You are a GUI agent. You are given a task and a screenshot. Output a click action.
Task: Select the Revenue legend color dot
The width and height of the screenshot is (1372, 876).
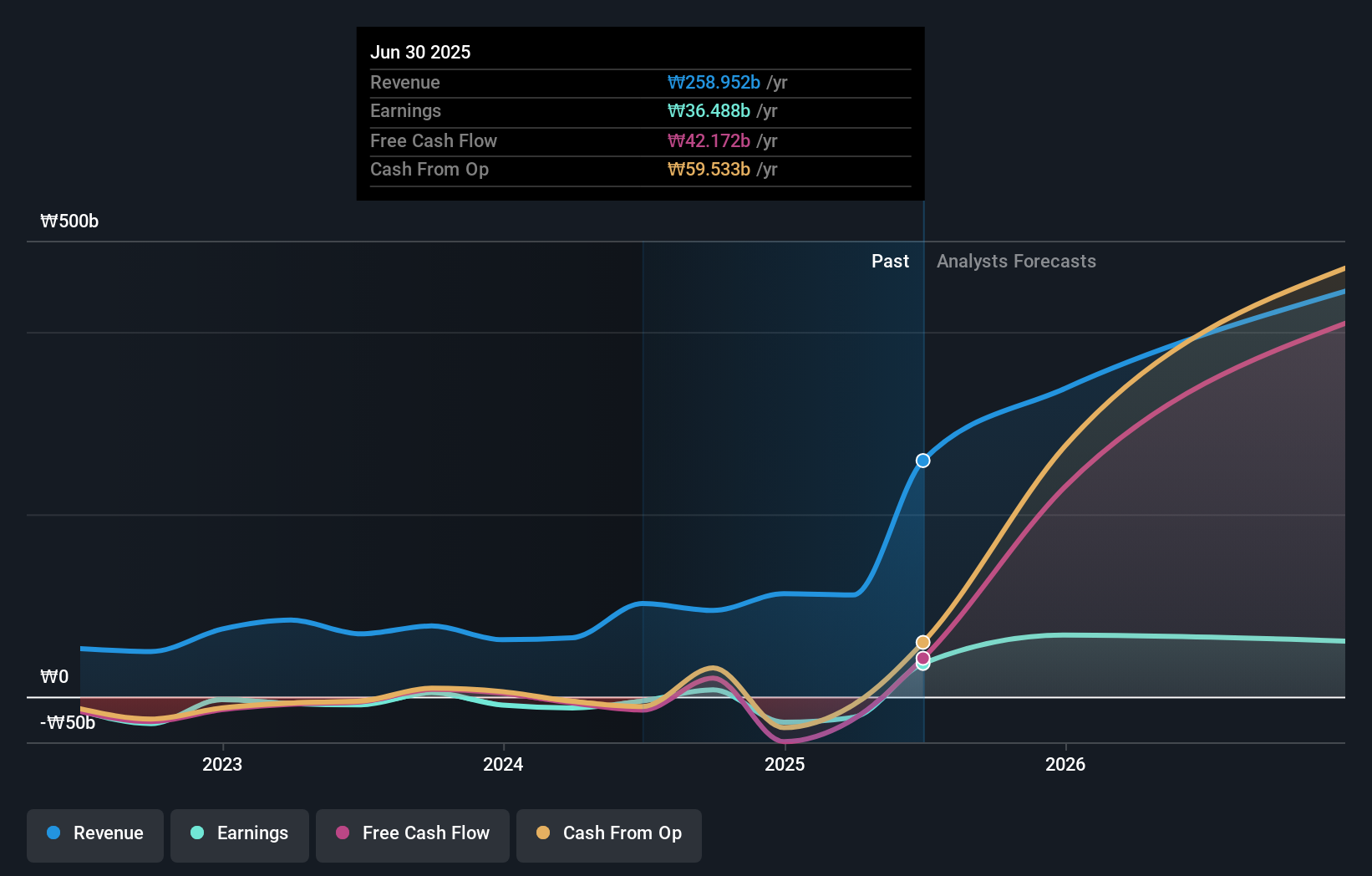(52, 833)
